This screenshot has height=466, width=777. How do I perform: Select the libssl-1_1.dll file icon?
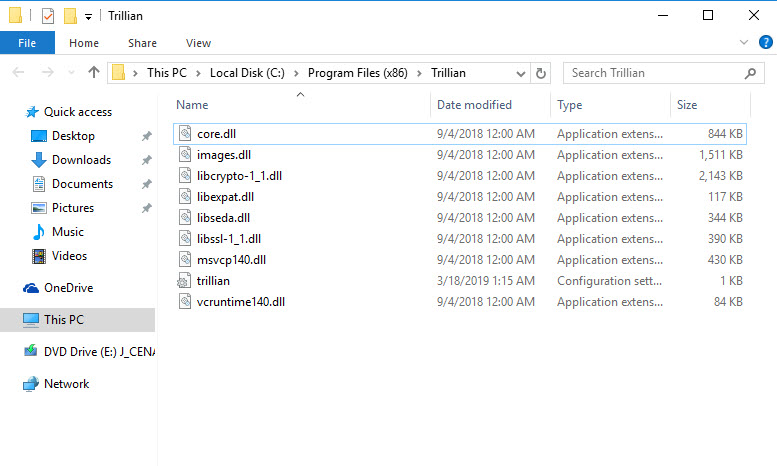(x=185, y=238)
